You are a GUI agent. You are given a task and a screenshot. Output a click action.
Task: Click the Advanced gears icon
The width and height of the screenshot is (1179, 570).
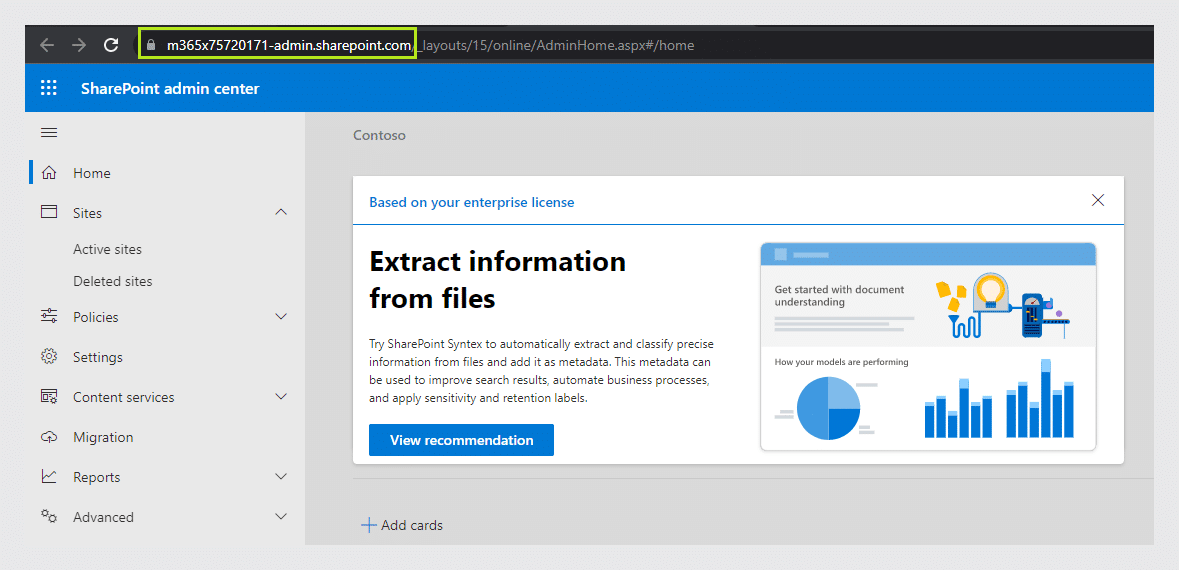pyautogui.click(x=49, y=516)
